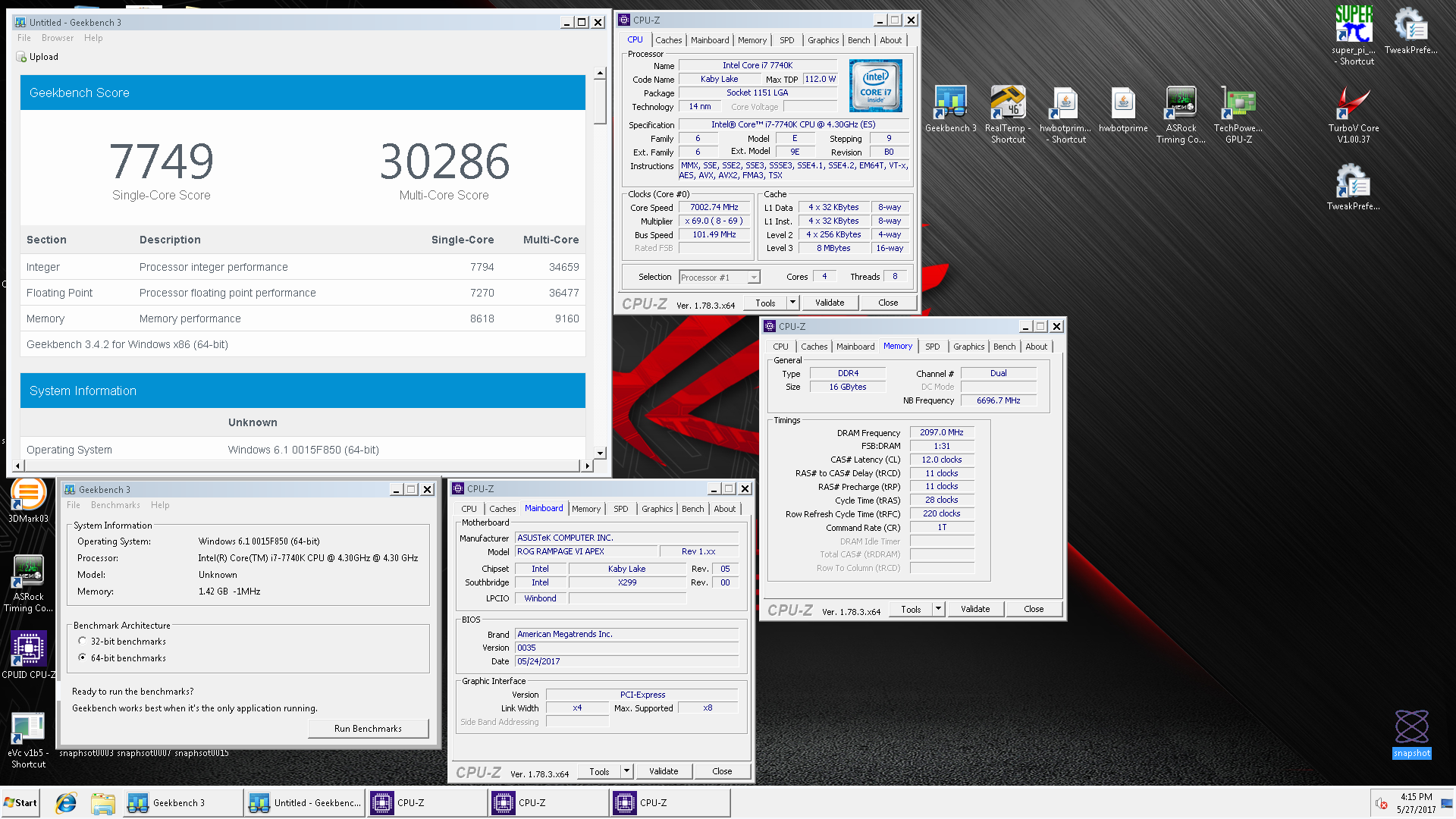Viewport: 1456px width, 819px height.
Task: Select 64-bit benchmarks radio option
Action: (82, 657)
